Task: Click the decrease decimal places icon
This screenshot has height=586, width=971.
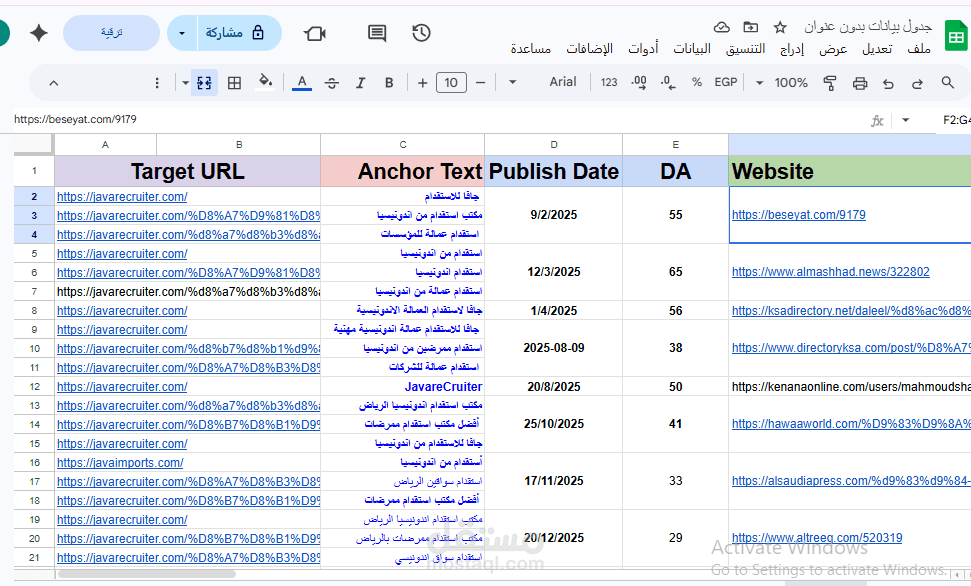Action: click(668, 82)
